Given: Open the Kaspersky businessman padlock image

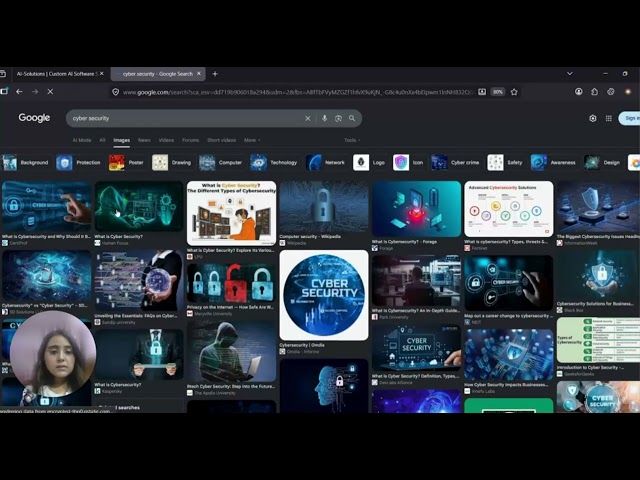Looking at the screenshot, I should tap(139, 354).
